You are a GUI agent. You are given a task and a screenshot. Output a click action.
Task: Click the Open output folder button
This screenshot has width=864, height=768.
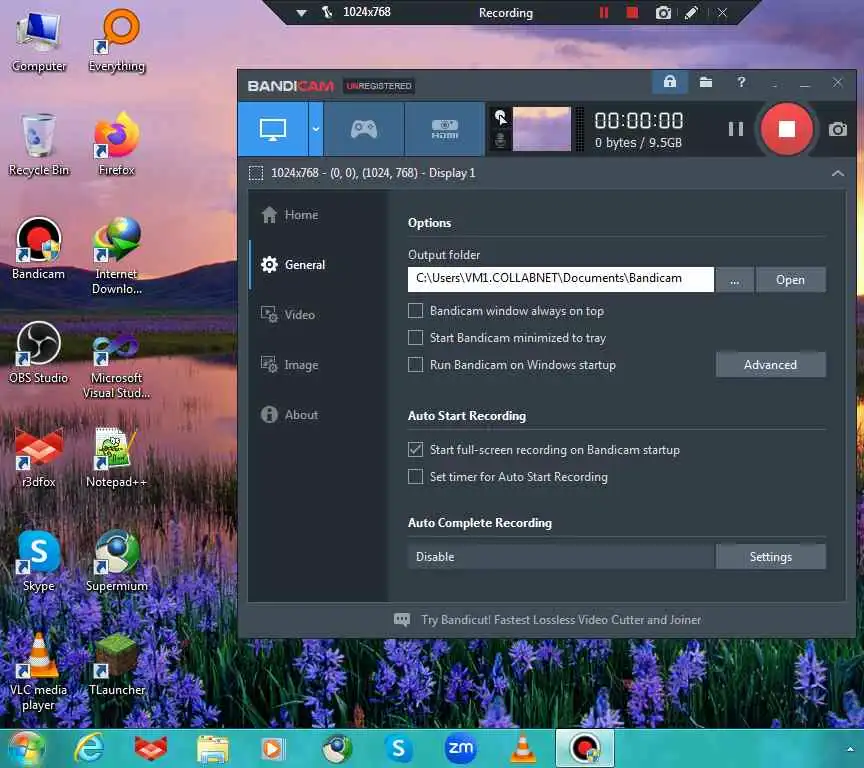click(790, 279)
